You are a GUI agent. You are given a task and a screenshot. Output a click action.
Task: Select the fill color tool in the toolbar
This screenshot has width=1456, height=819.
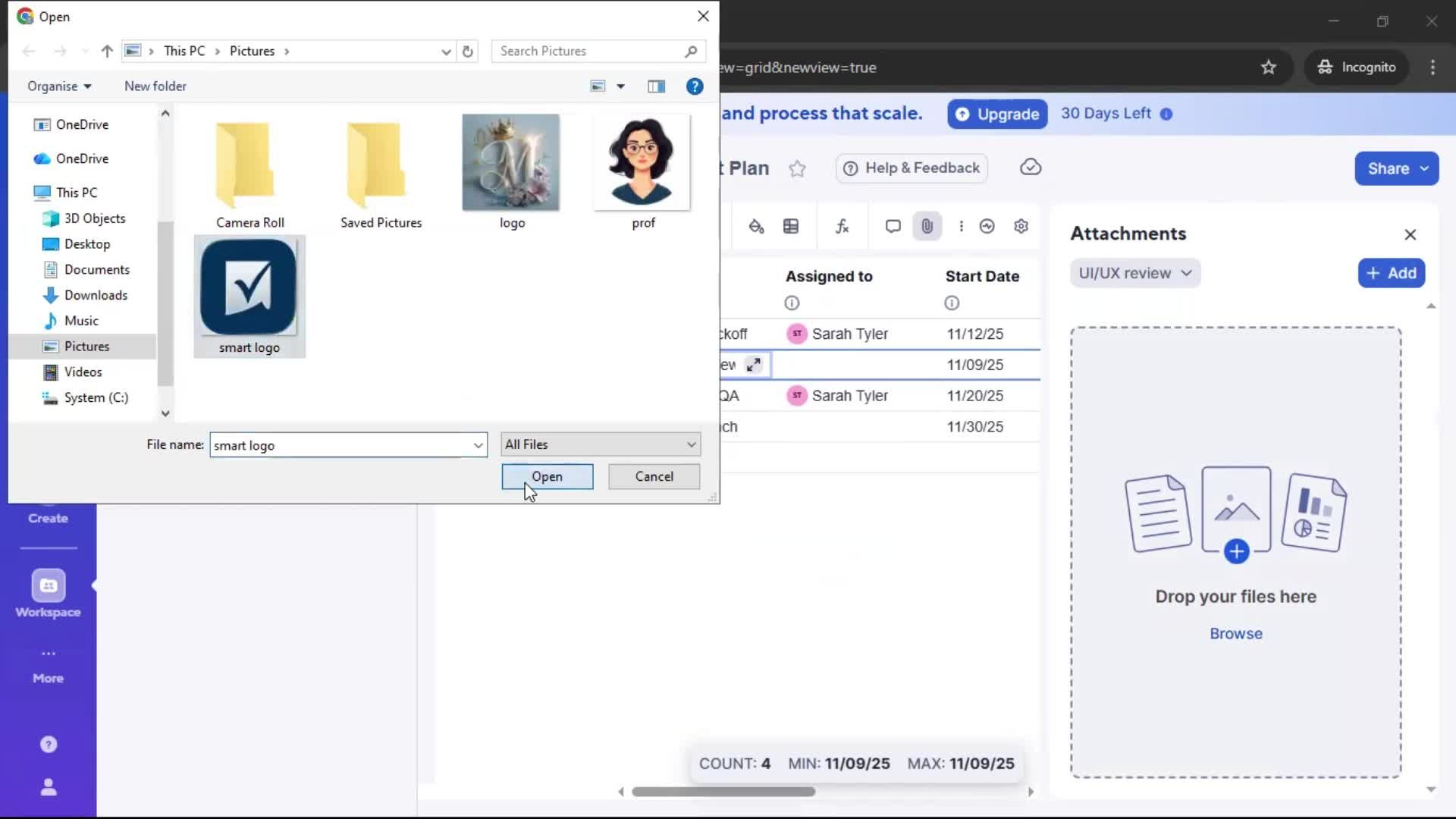pyautogui.click(x=757, y=225)
